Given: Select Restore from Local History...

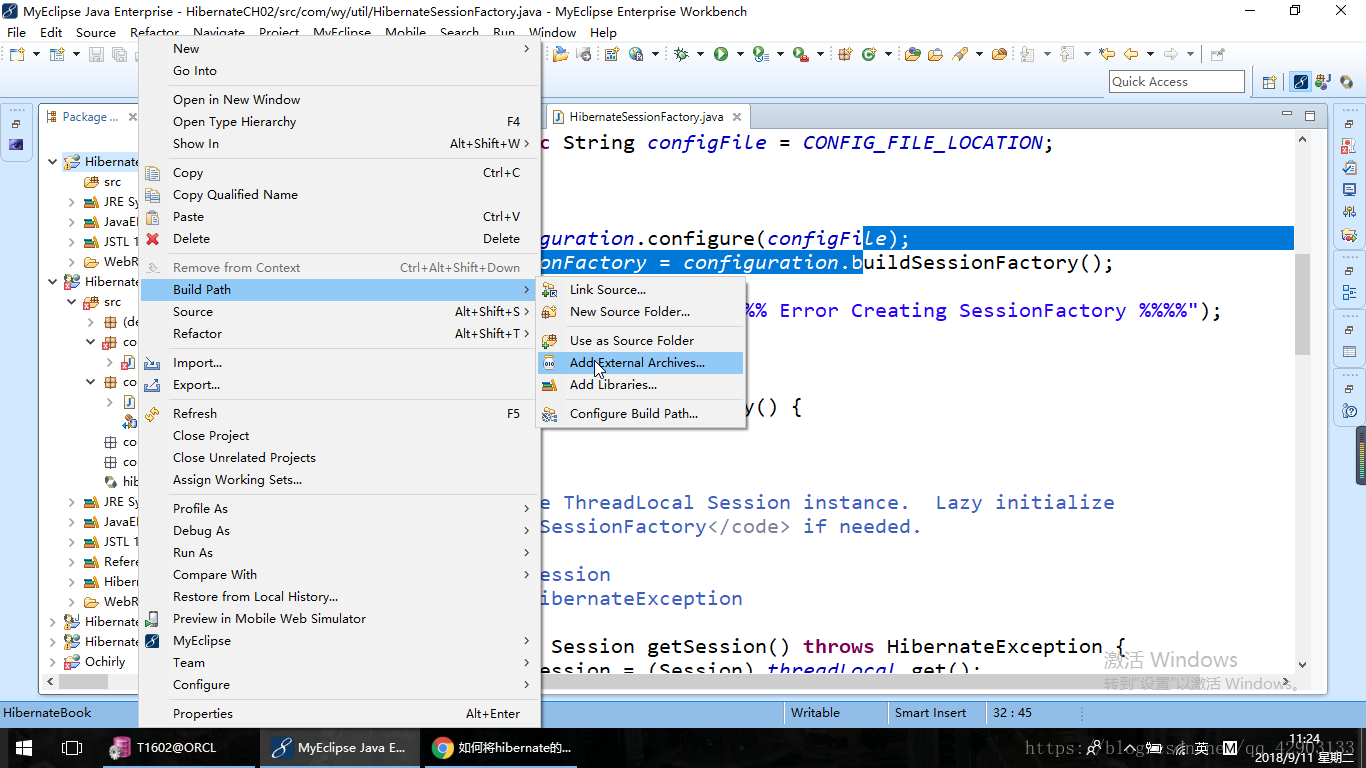Looking at the screenshot, I should [339, 597].
